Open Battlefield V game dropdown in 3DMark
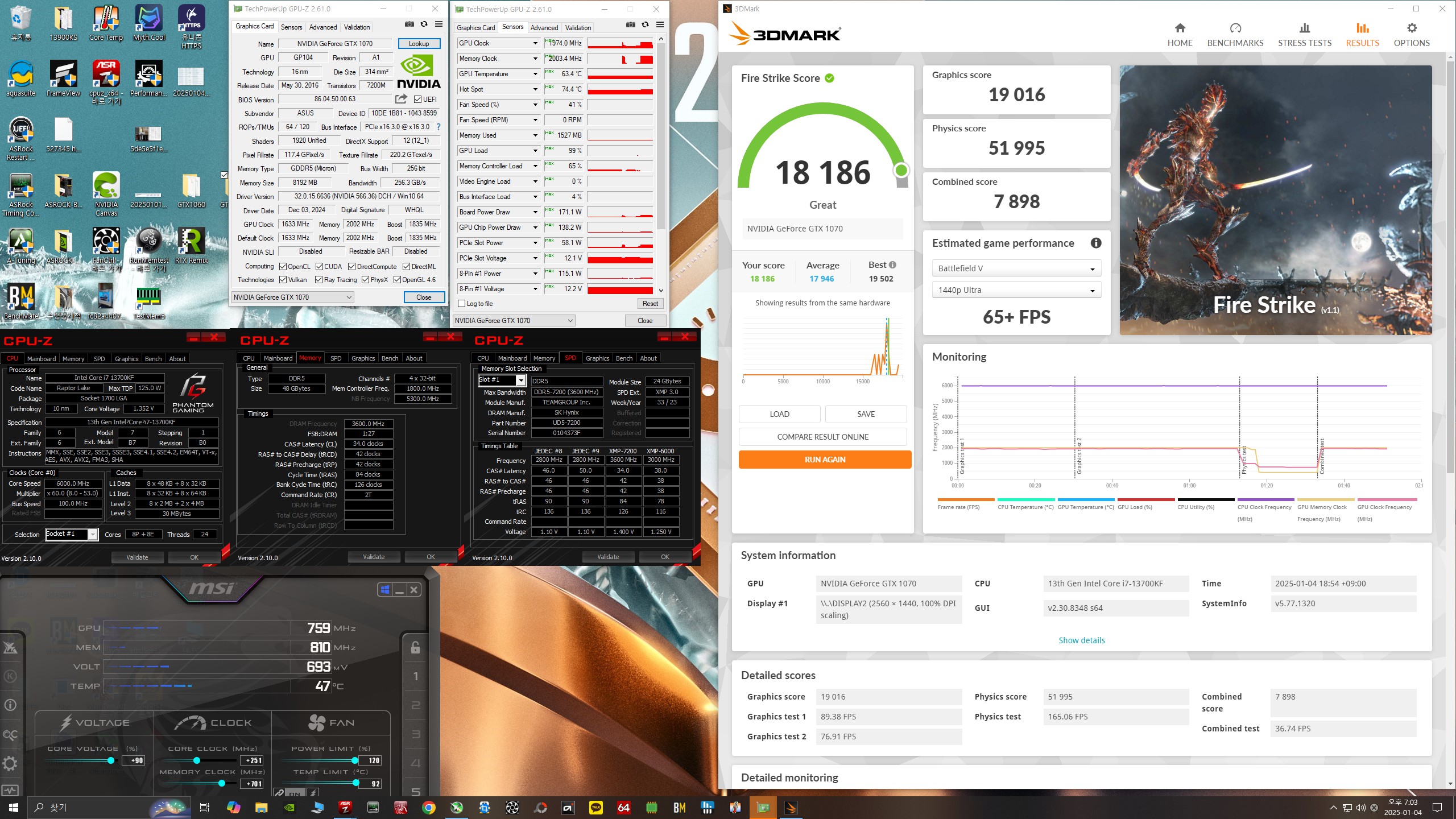The height and width of the screenshot is (819, 1456). 1016,268
